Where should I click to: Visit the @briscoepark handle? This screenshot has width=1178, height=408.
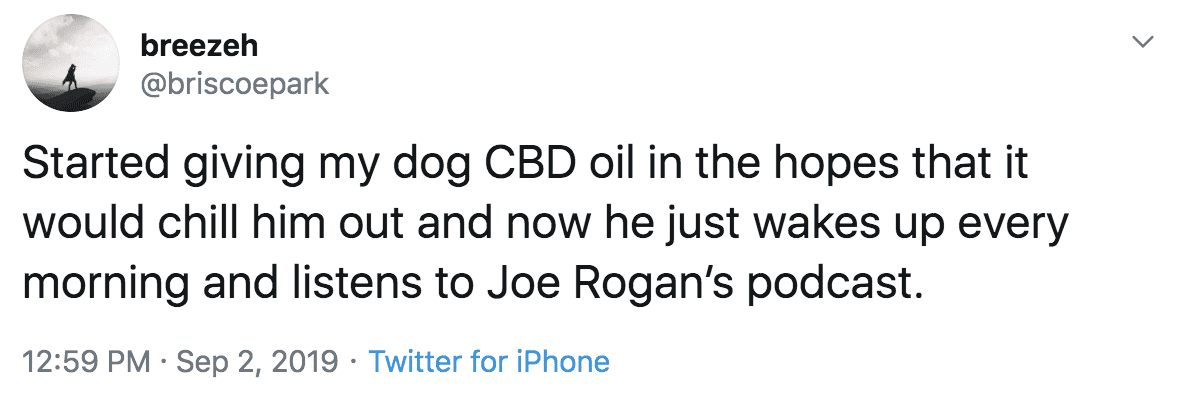click(x=234, y=83)
